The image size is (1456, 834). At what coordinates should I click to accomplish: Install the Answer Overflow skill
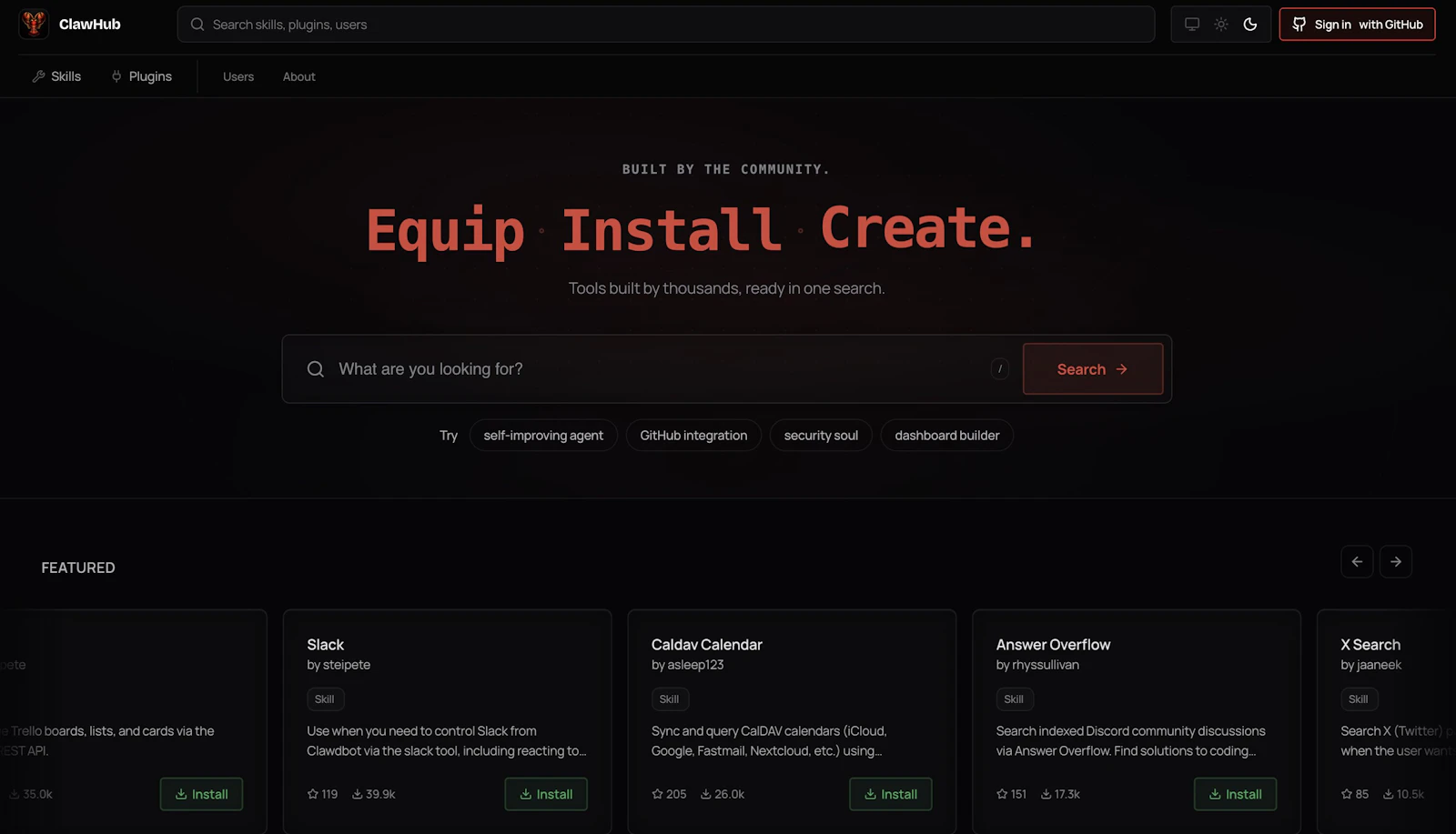(x=1235, y=794)
